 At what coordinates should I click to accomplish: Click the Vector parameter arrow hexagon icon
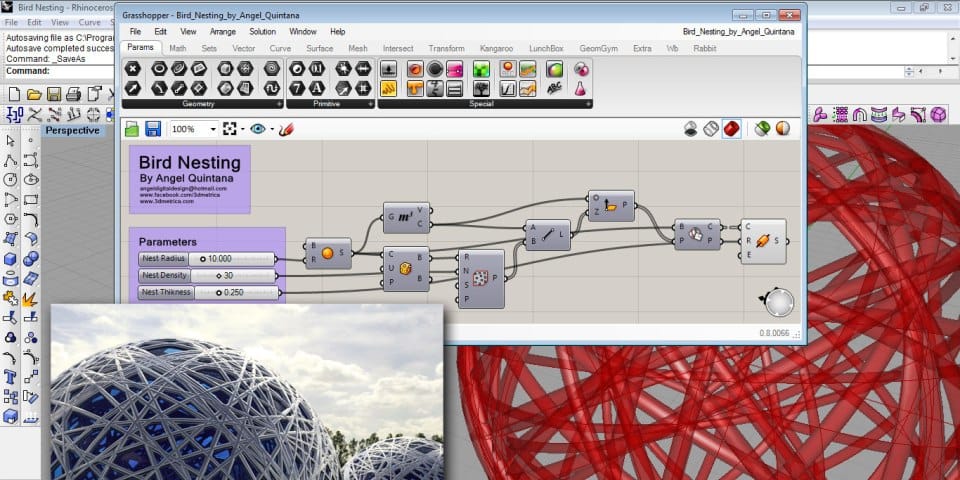click(x=133, y=89)
